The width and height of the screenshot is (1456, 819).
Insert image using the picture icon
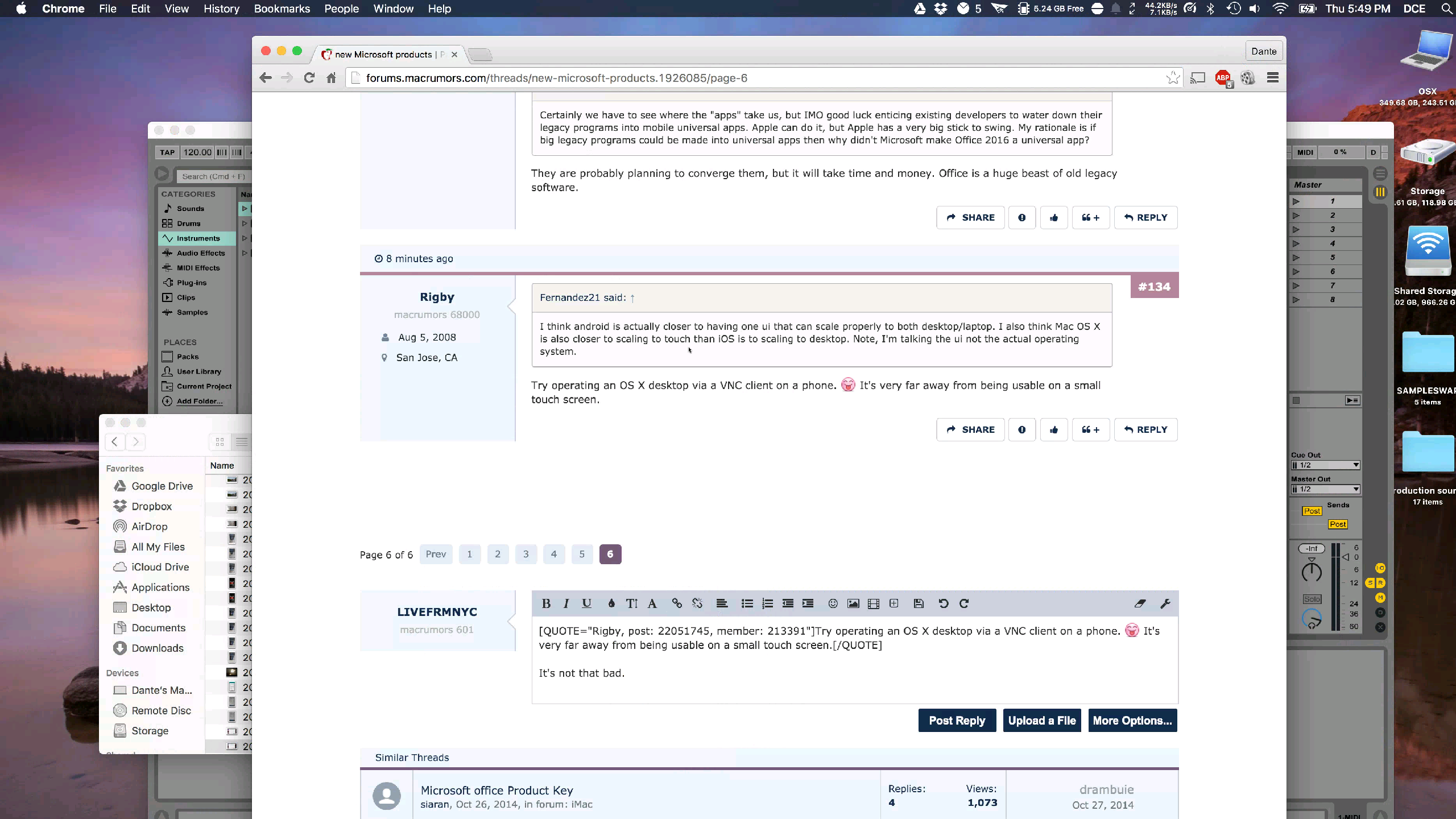pos(853,603)
